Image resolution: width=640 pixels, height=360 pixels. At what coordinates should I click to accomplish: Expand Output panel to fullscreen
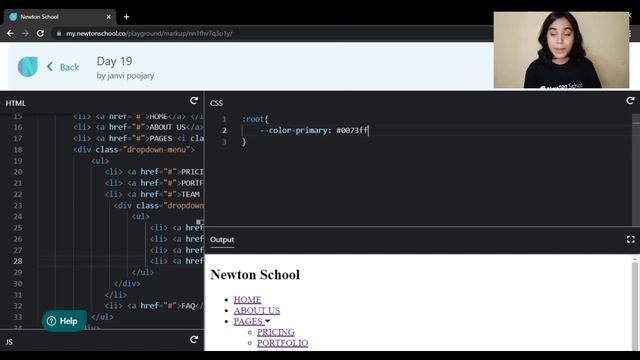[631, 240]
